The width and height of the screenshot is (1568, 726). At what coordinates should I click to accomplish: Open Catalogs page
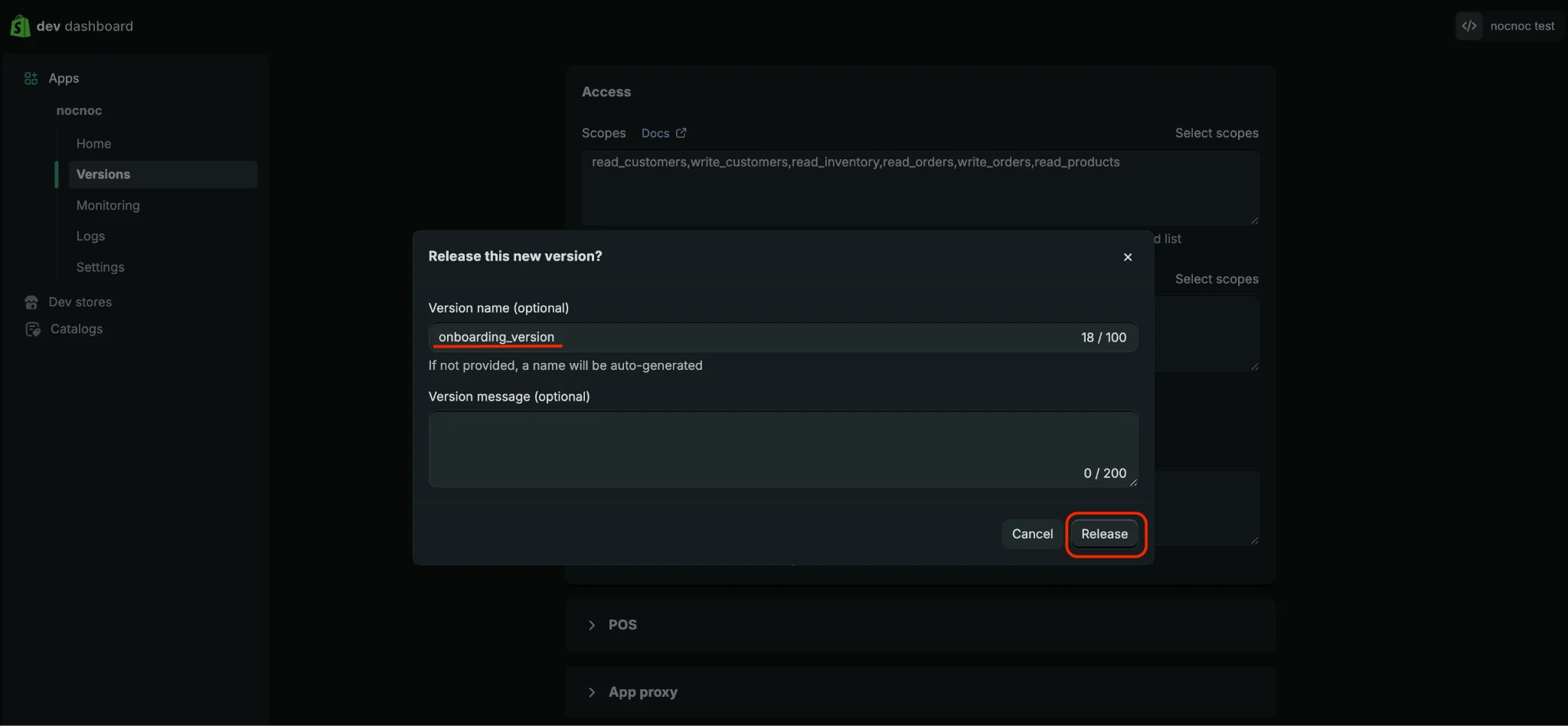click(x=77, y=329)
